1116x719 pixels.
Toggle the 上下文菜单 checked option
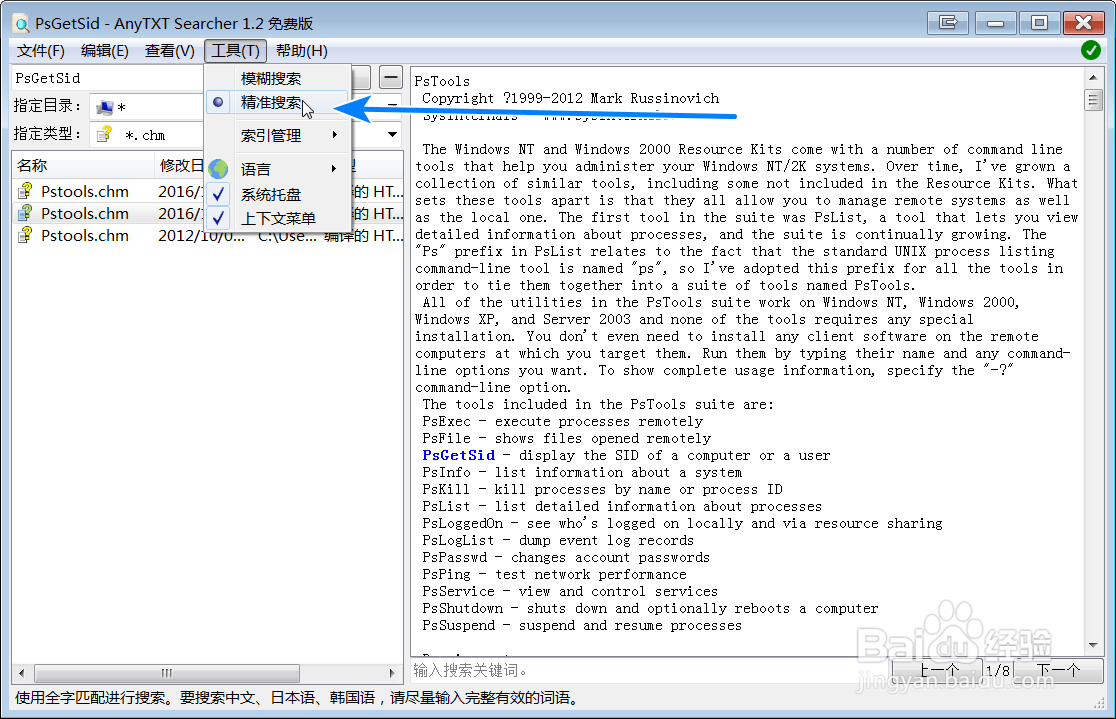(x=278, y=219)
